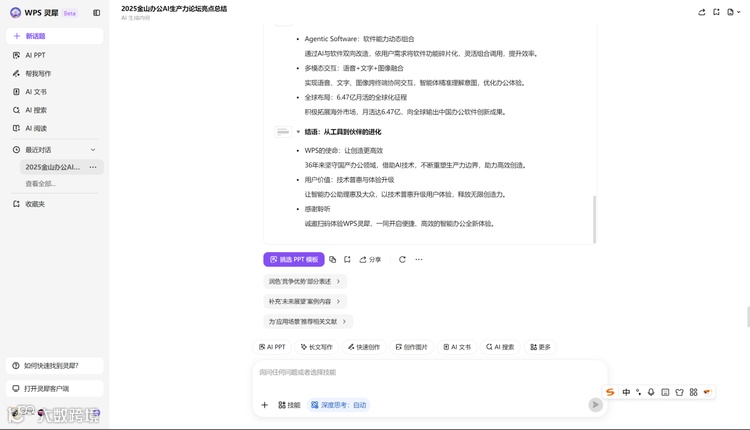Select the 长文写作 chip
Screen dimensions: 750x430
(x=316, y=347)
